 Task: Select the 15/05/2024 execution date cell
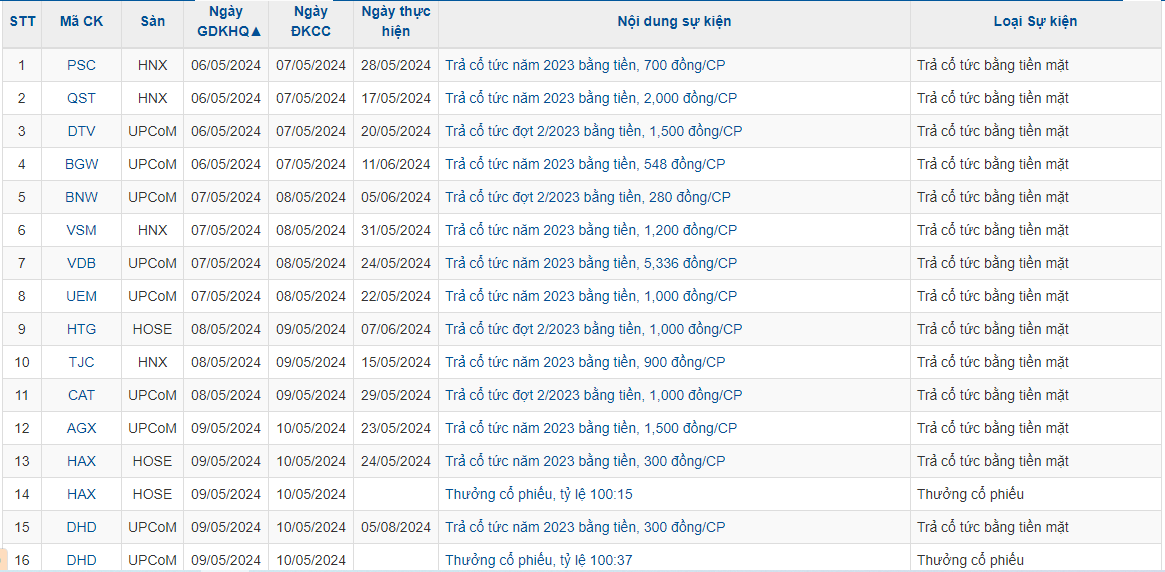click(x=396, y=363)
